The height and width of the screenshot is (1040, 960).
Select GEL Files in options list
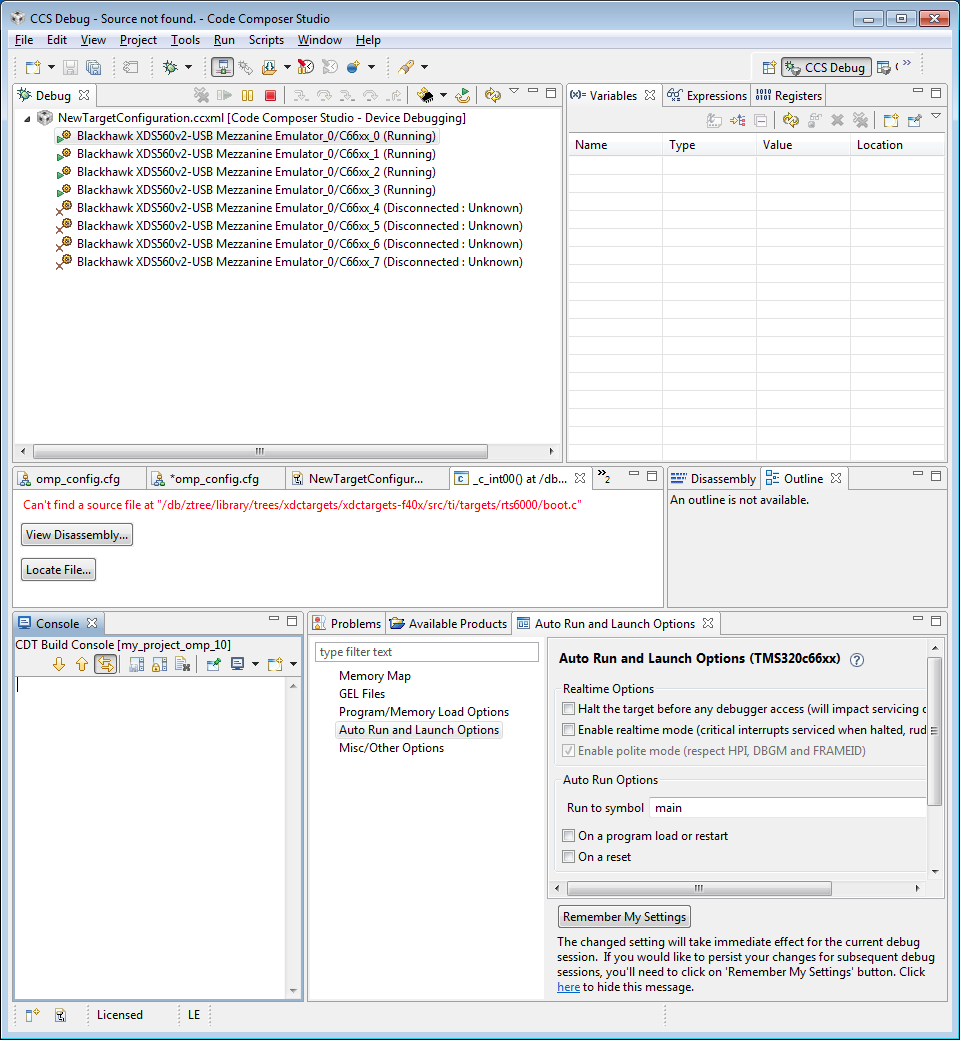(x=362, y=694)
